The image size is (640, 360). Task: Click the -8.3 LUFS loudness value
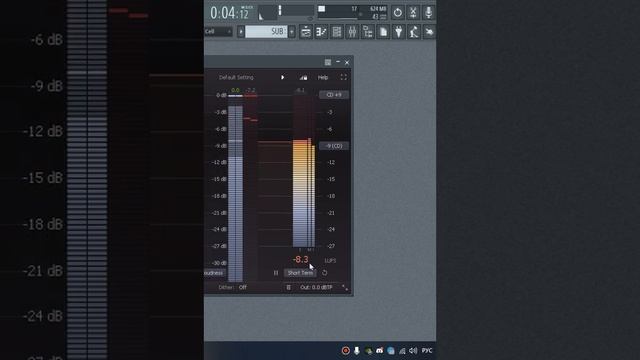tap(300, 259)
